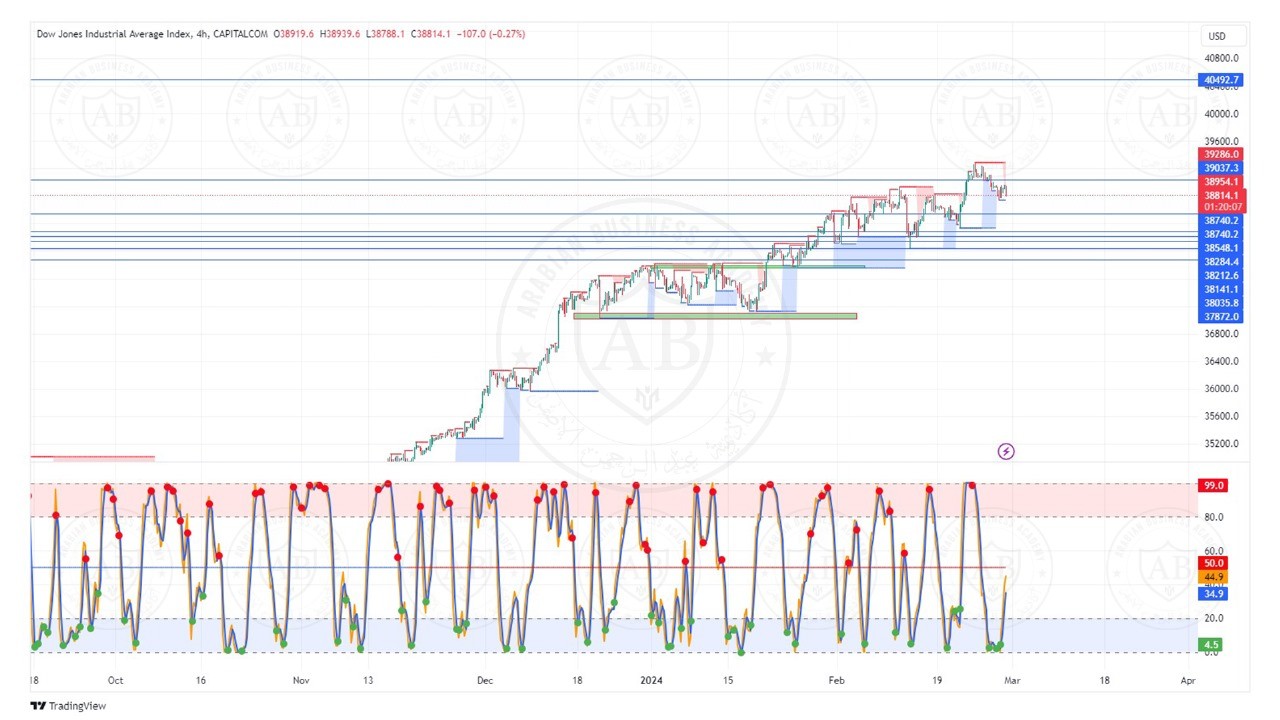Click the purple lightning bolt event icon
This screenshot has height=720, width=1280.
pyautogui.click(x=1006, y=451)
